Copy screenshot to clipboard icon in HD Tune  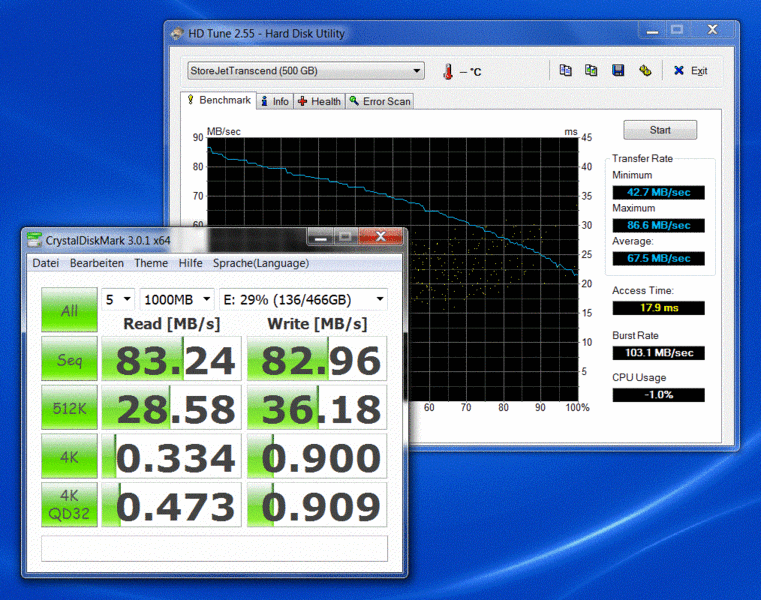pos(591,70)
